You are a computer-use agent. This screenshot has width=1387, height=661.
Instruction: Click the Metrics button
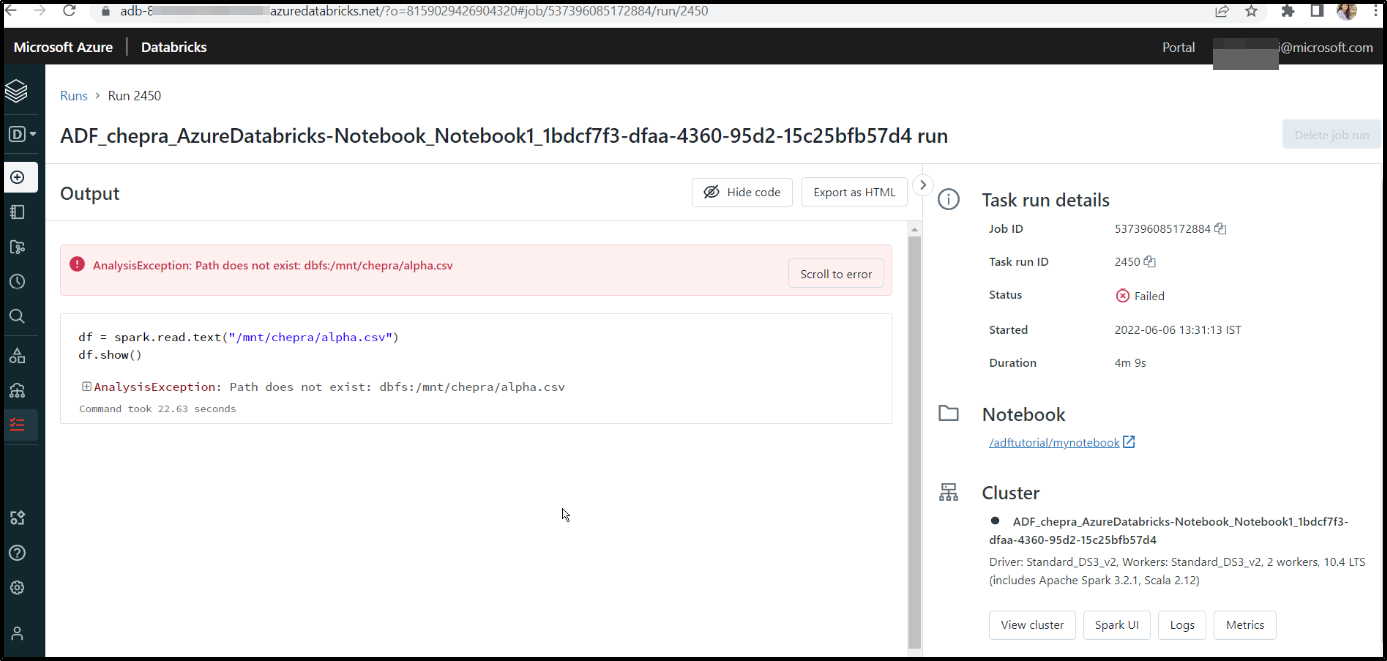[1245, 625]
